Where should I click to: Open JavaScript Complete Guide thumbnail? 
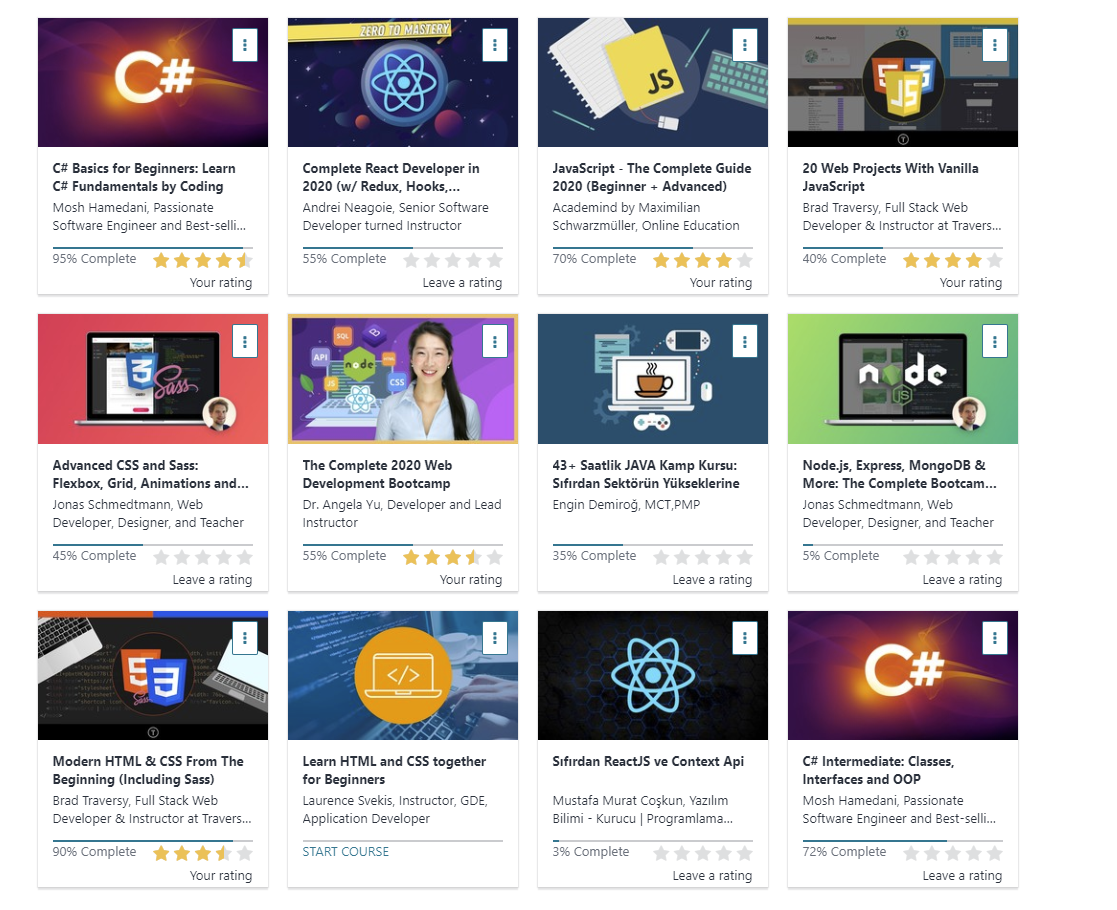pos(653,83)
